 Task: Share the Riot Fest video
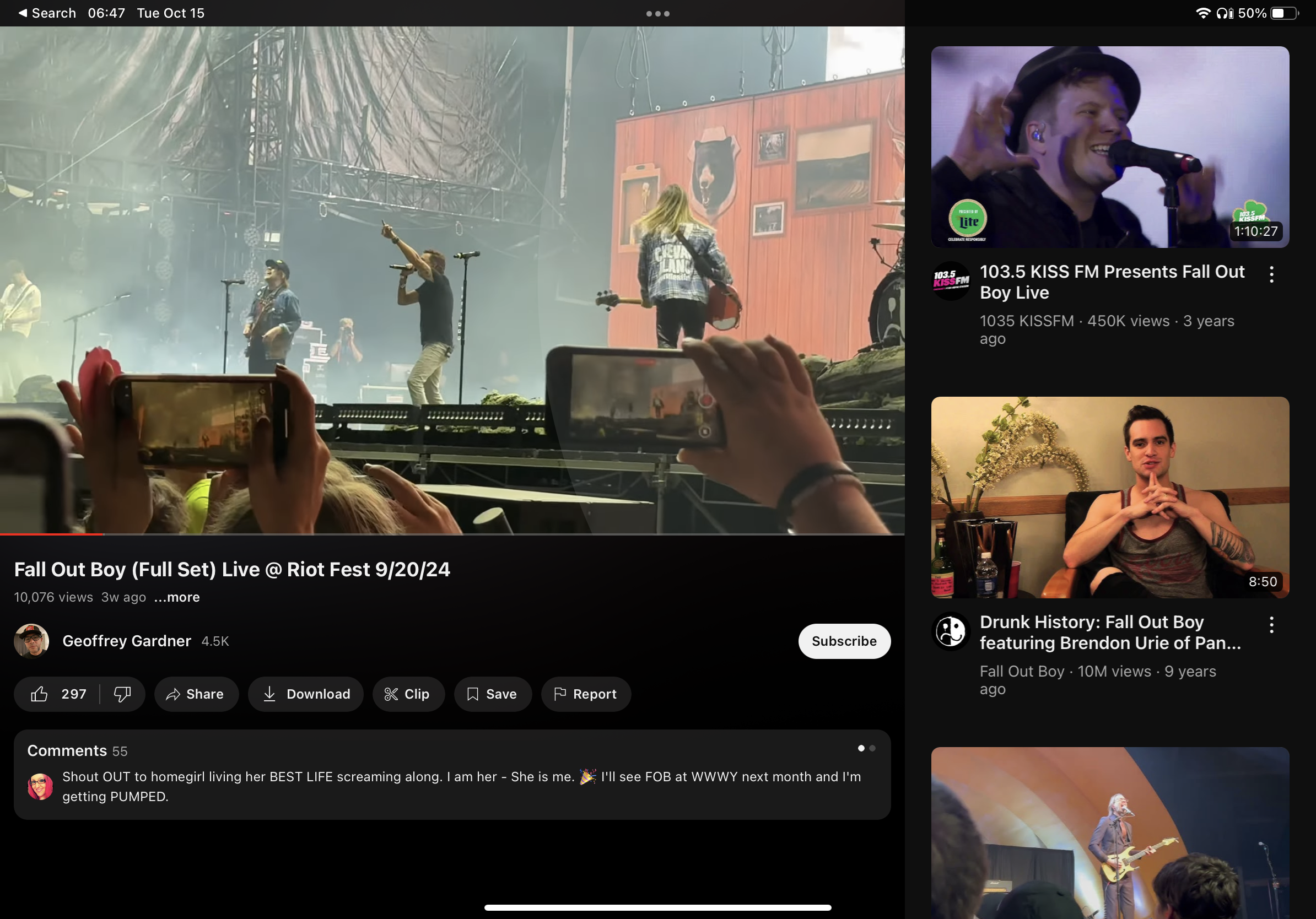[x=196, y=694]
